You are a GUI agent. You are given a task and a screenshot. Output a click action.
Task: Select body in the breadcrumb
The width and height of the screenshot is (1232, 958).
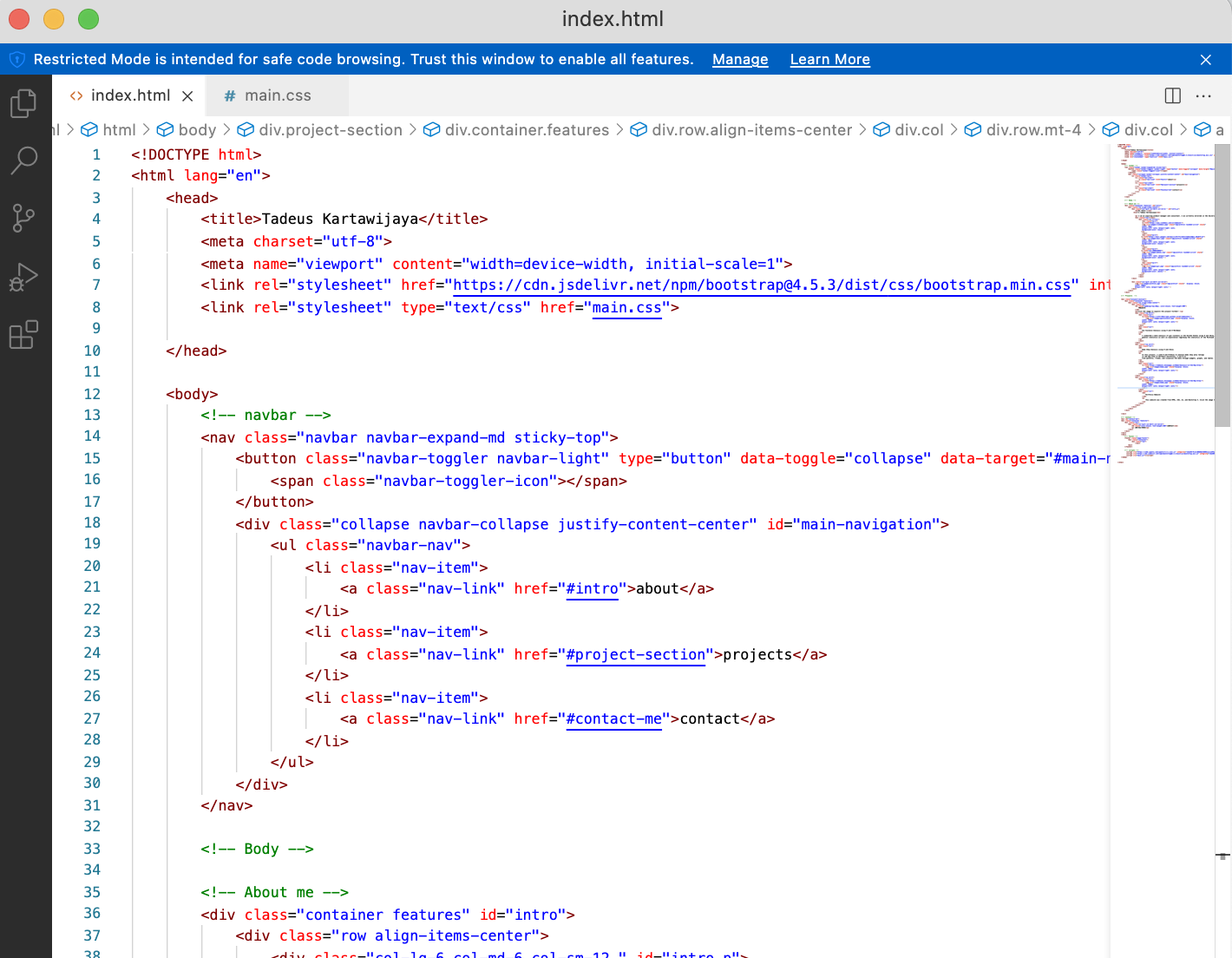click(x=197, y=129)
